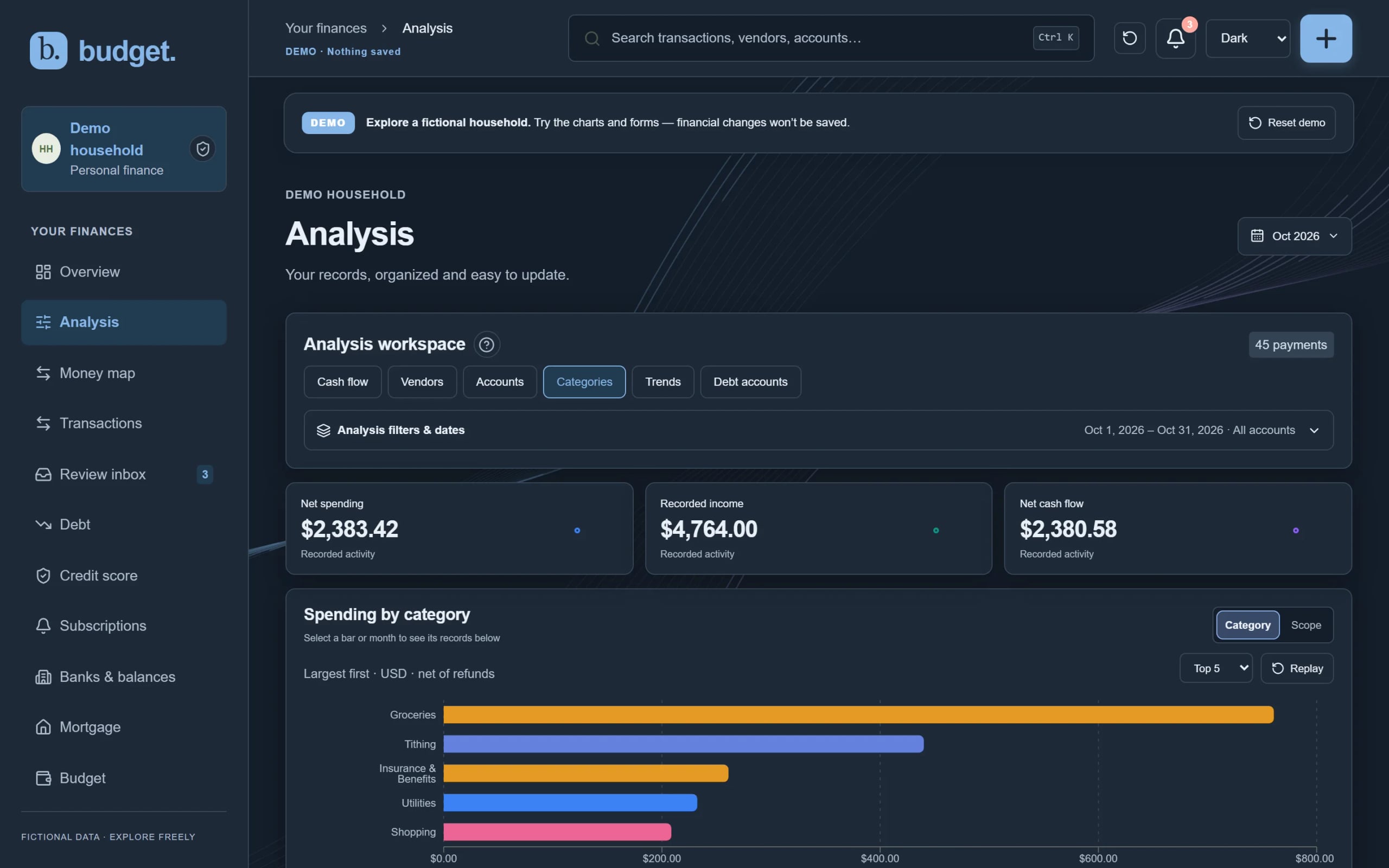1389x868 pixels.
Task: Open the Accounts tab
Action: [x=499, y=382]
